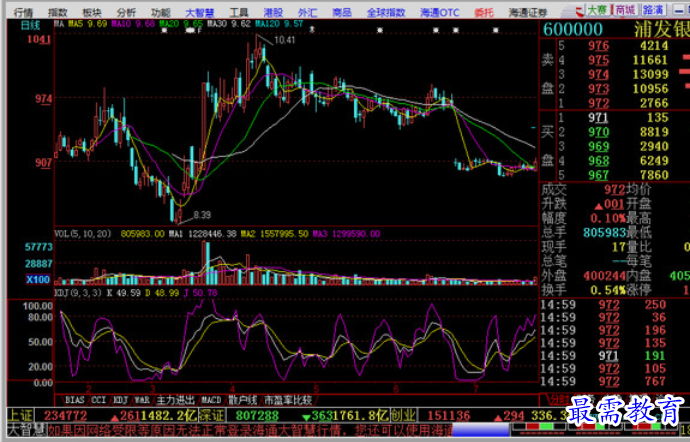The width and height of the screenshot is (690, 442).
Task: Click the 外盘 400244 value
Action: (605, 276)
